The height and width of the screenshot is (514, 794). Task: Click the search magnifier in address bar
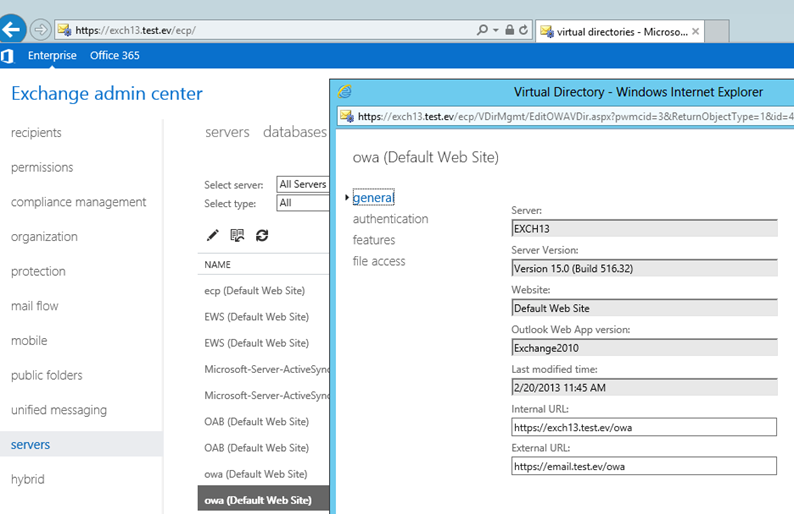482,30
